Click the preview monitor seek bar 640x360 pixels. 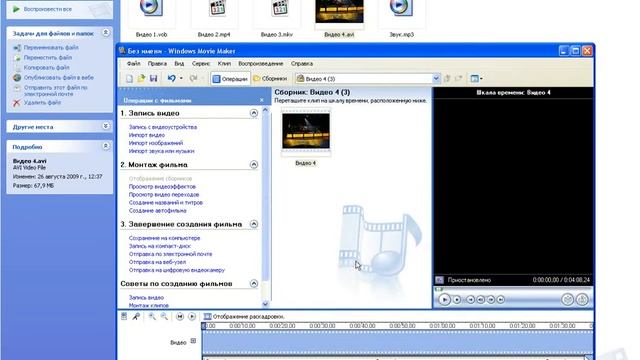[513, 289]
